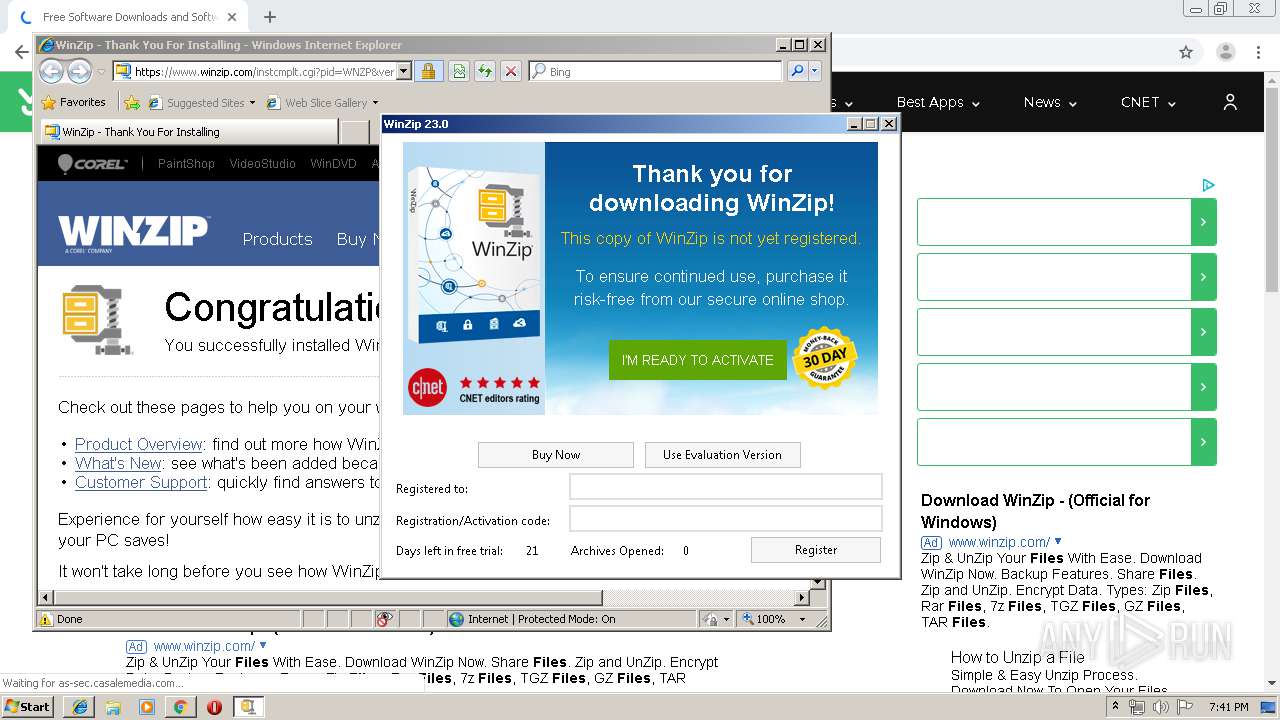Open the Products menu on WinZip page
Viewport: 1280px width, 720px height.
click(277, 239)
